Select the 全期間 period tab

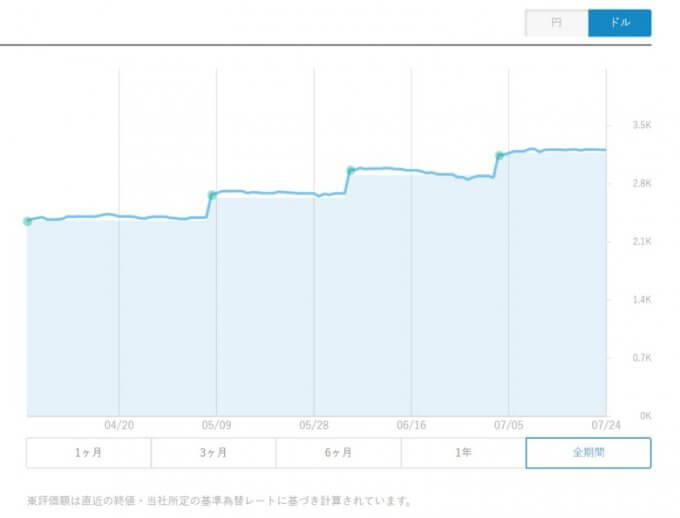click(x=588, y=453)
